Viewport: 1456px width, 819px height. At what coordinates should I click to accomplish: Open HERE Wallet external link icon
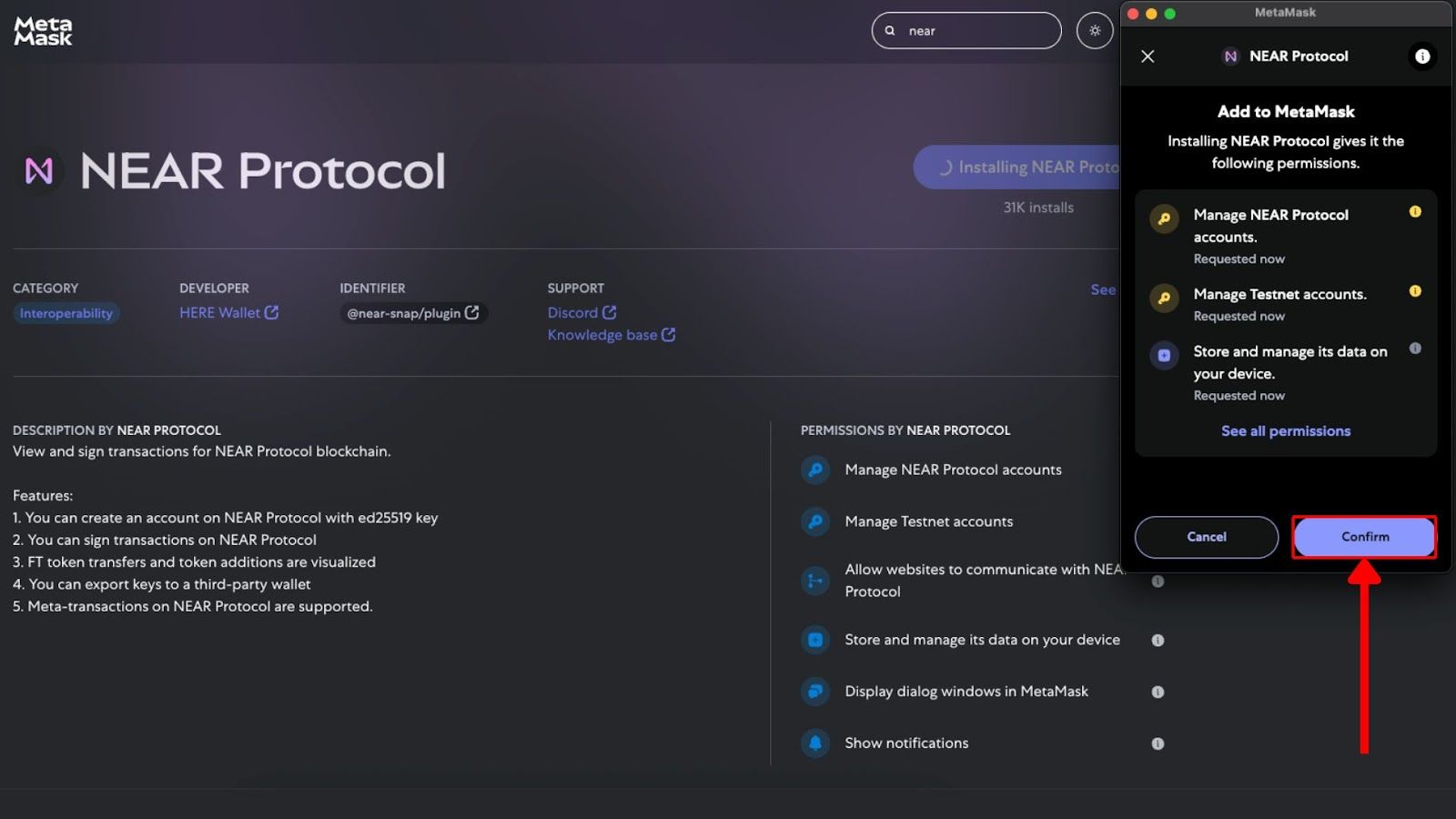[x=271, y=312]
